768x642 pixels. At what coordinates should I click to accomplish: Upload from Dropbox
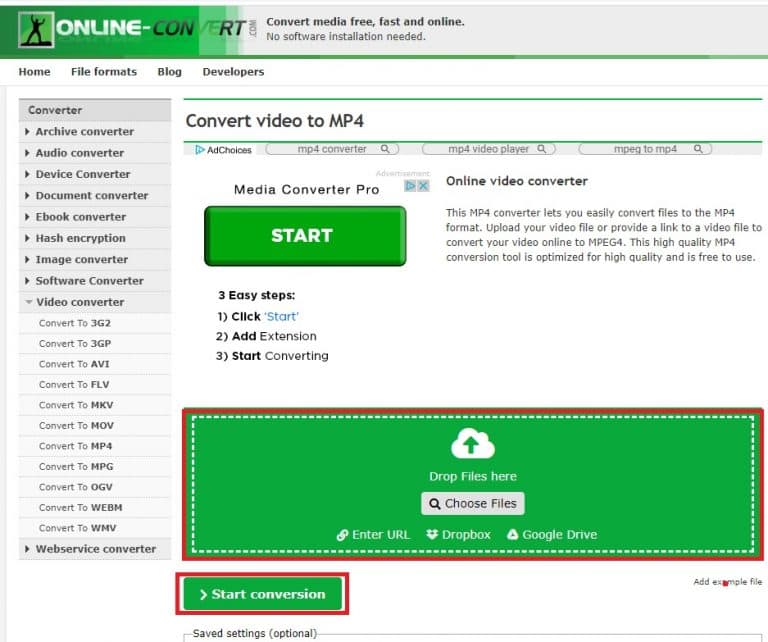point(458,535)
